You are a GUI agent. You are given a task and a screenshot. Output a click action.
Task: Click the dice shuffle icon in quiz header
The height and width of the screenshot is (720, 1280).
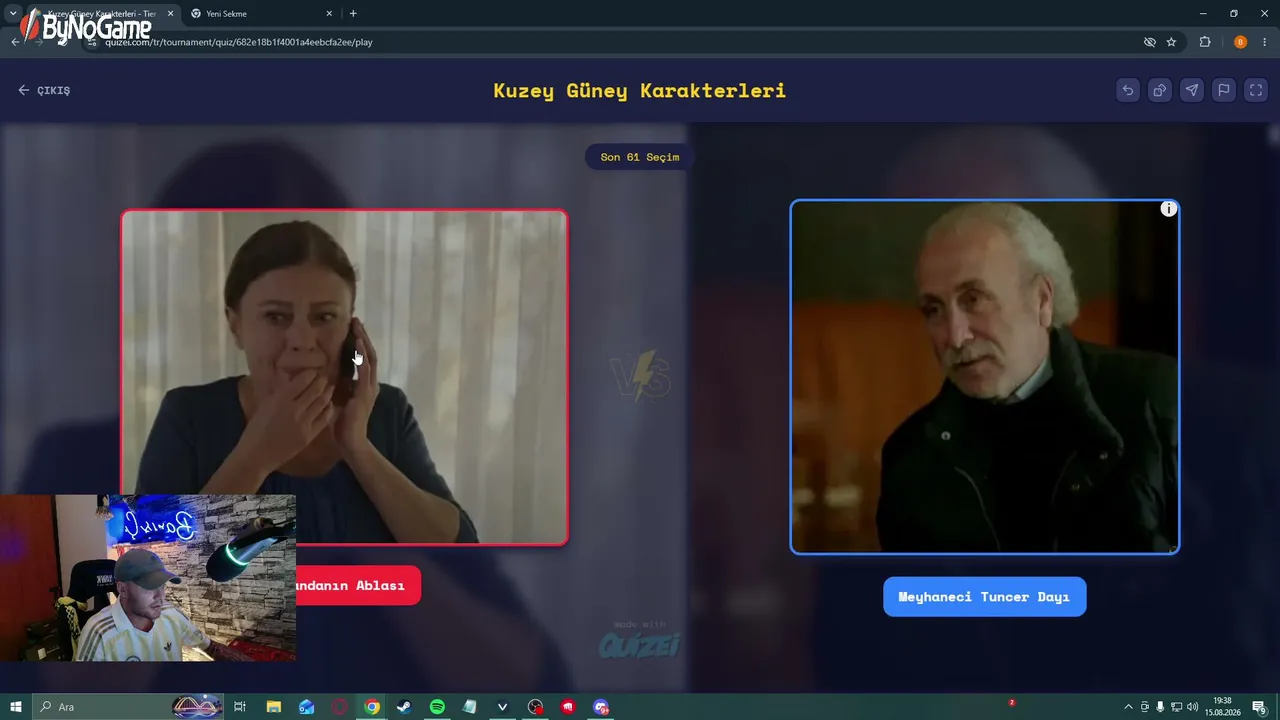[x=1160, y=90]
